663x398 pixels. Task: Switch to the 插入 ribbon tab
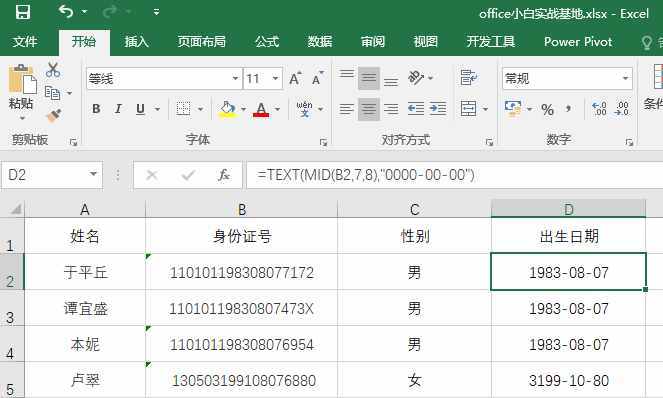[x=137, y=41]
